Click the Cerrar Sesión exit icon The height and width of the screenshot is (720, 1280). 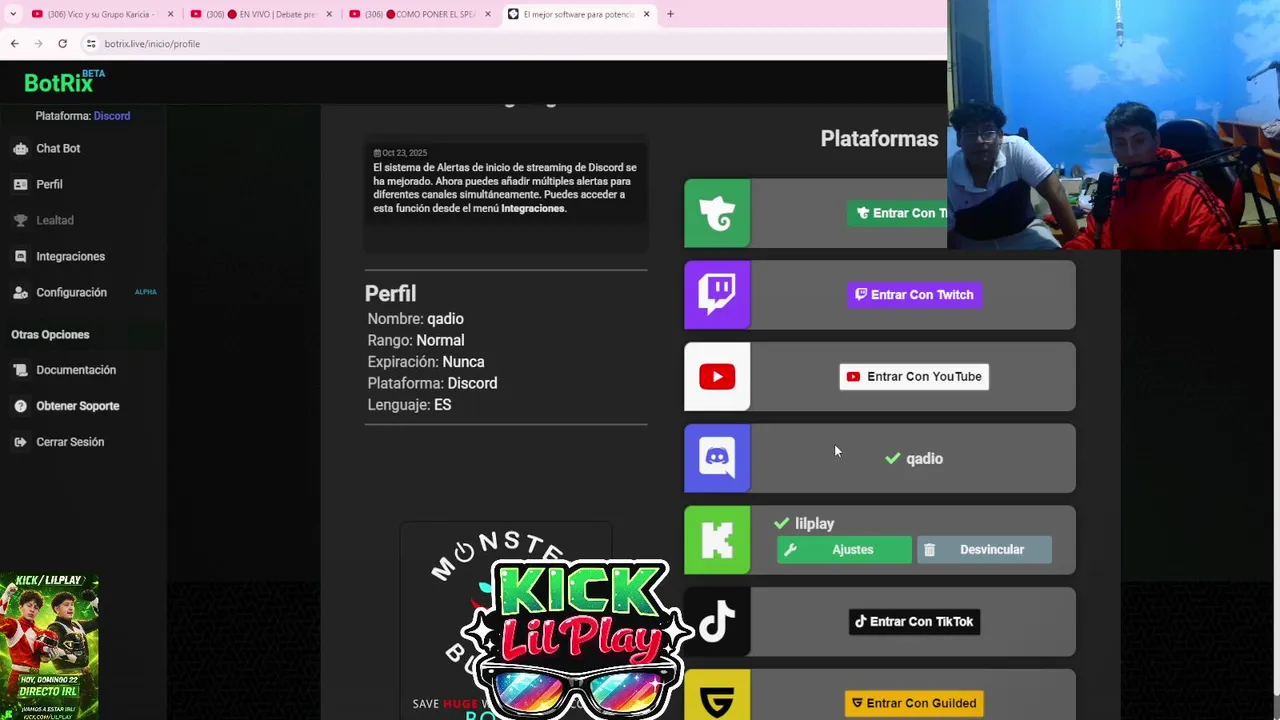click(20, 442)
